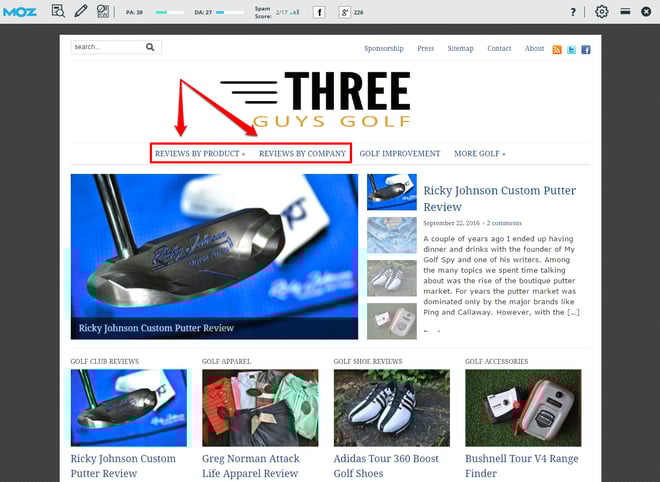Click the PA score bar
Image resolution: width=660 pixels, height=482 pixels.
tap(170, 13)
